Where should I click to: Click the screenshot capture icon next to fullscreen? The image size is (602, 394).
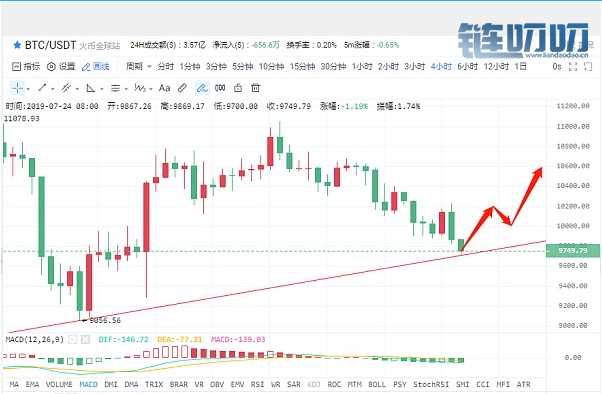click(588, 66)
